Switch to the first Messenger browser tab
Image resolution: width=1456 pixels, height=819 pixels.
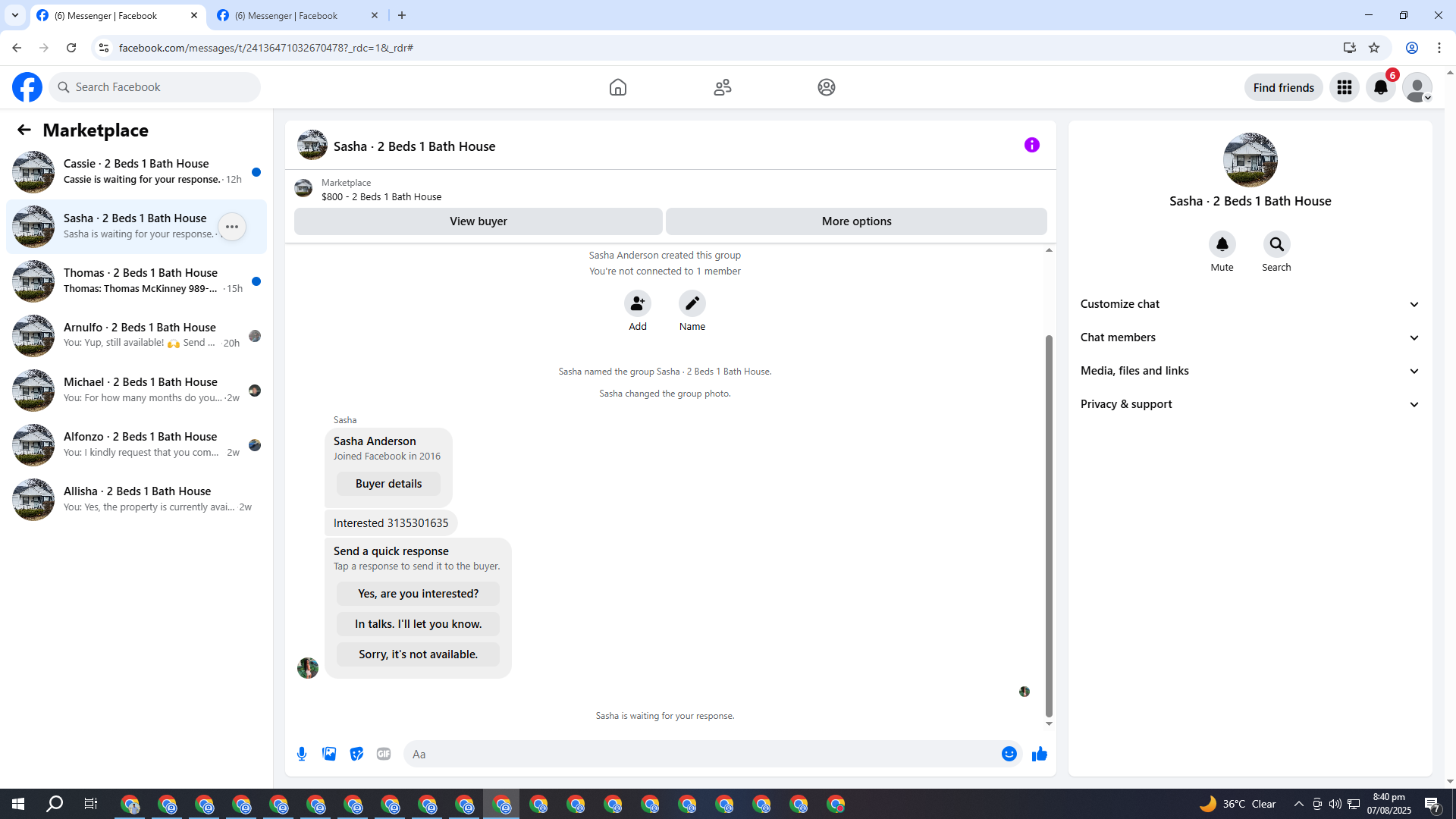tap(118, 15)
